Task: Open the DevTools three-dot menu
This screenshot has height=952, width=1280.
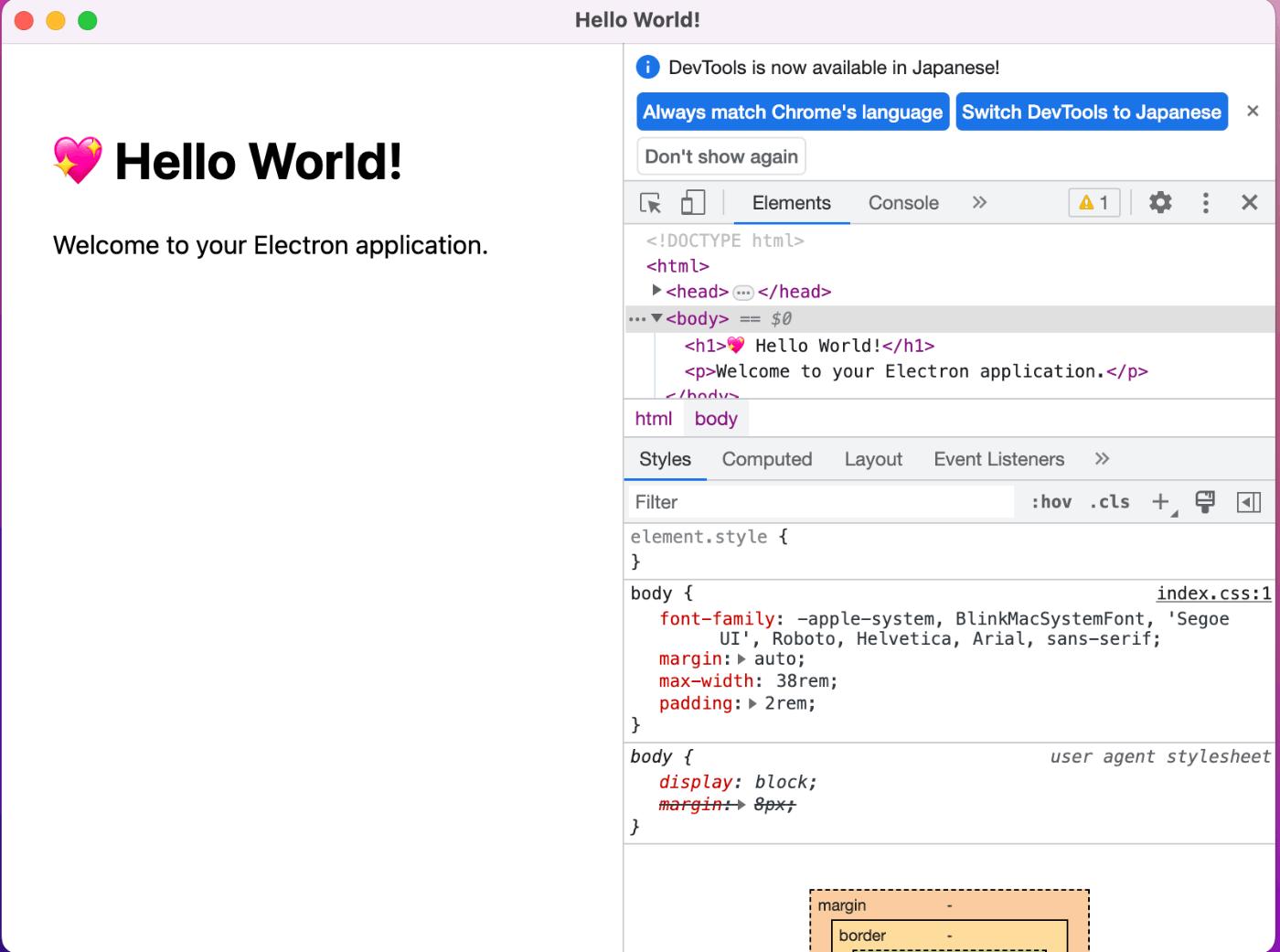Action: (1205, 203)
